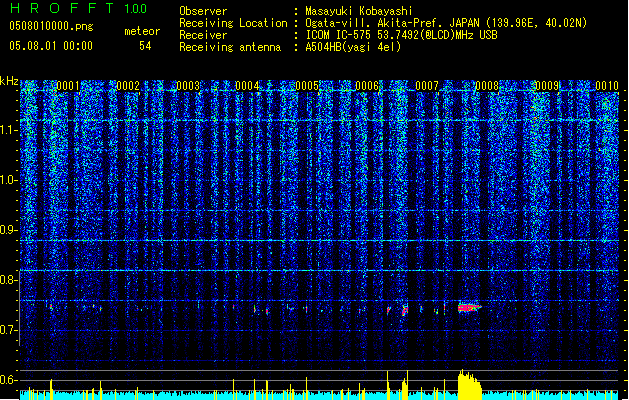Click observer name Masayuki Kobayashi
Screen dimensions: 629x400
click(359, 11)
